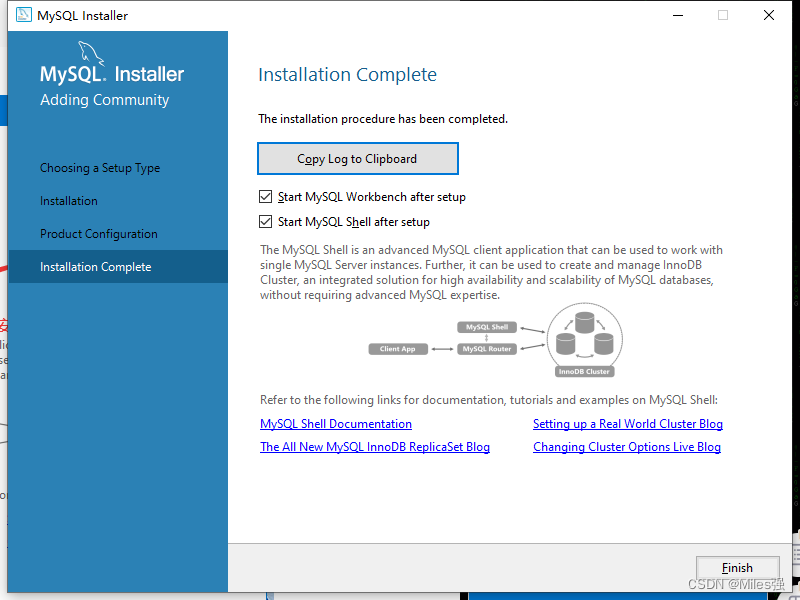Select the Installation Complete sidebar step

click(x=118, y=266)
